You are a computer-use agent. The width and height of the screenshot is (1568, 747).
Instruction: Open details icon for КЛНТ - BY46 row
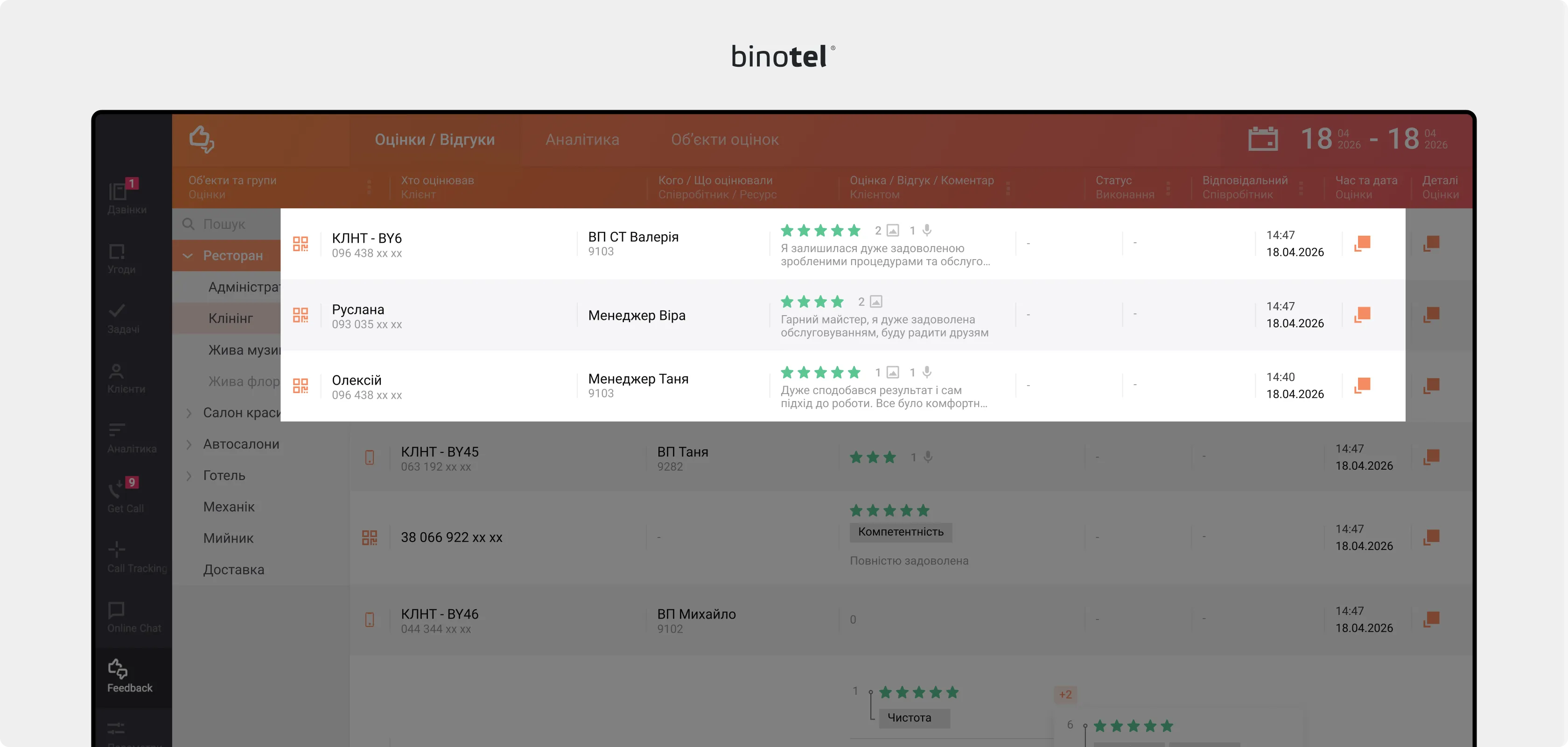(x=1432, y=619)
